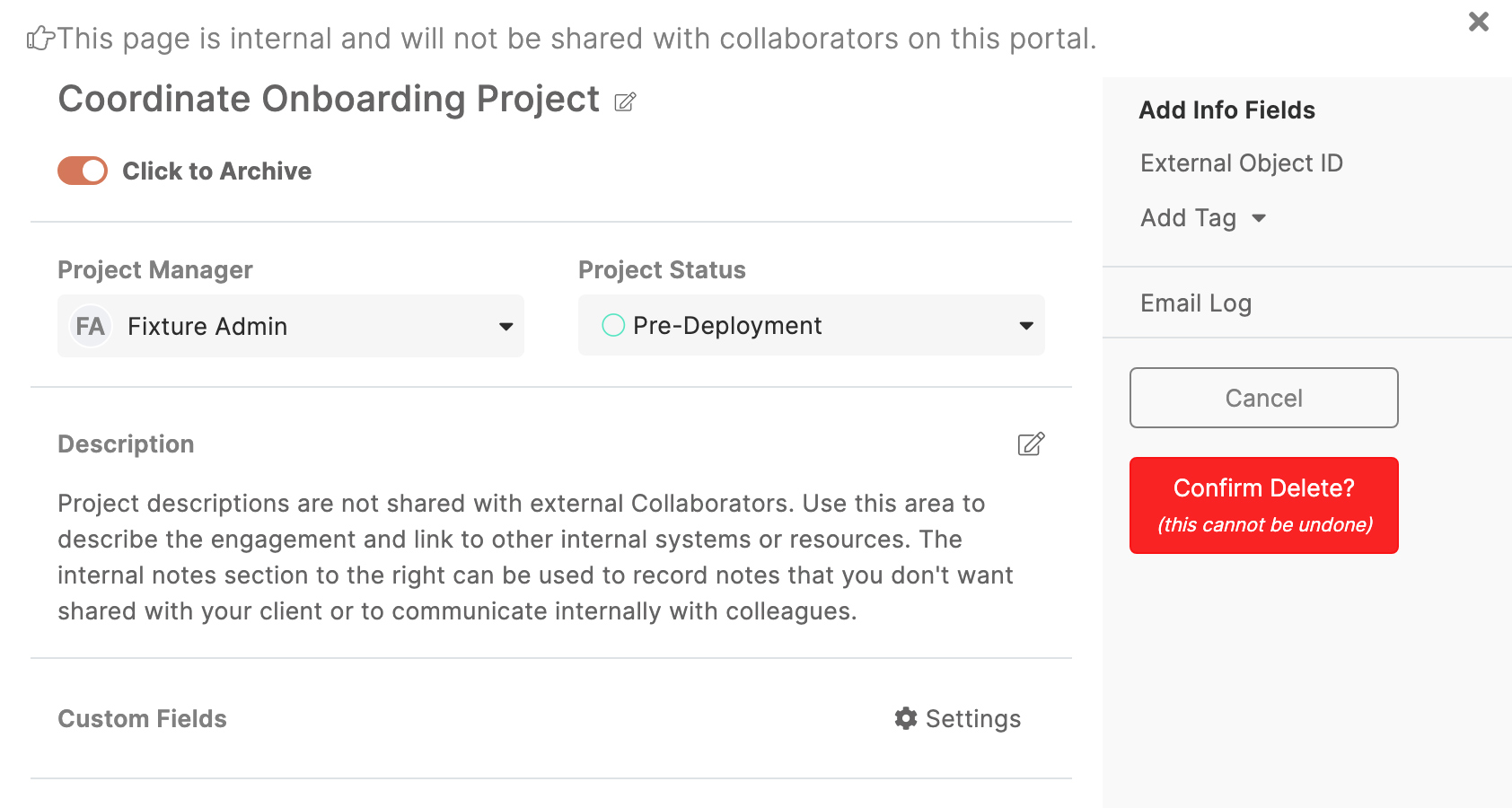Click the Click to Archive label
Image resolution: width=1512 pixels, height=808 pixels.
(216, 171)
